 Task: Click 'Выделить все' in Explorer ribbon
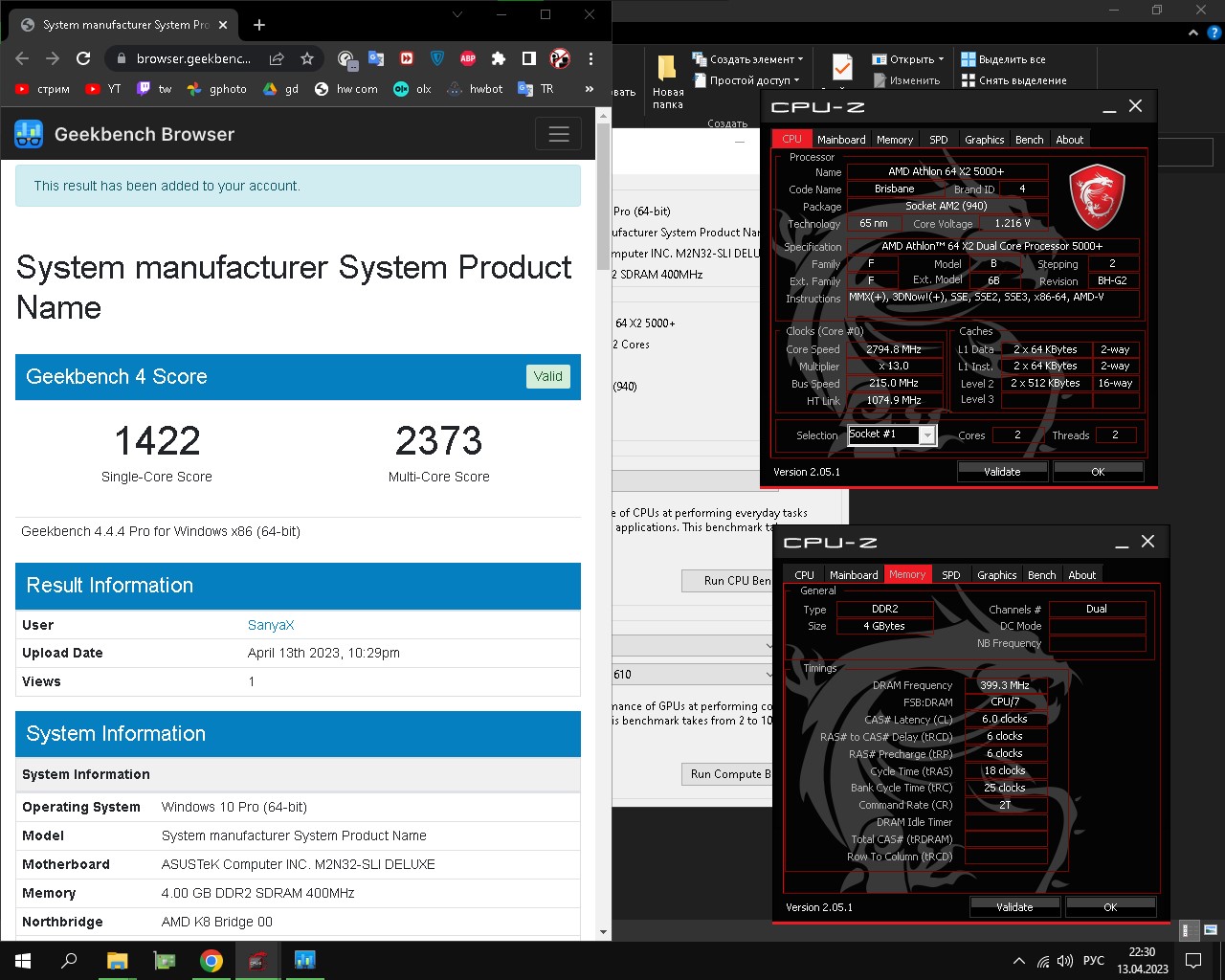[x=1003, y=59]
